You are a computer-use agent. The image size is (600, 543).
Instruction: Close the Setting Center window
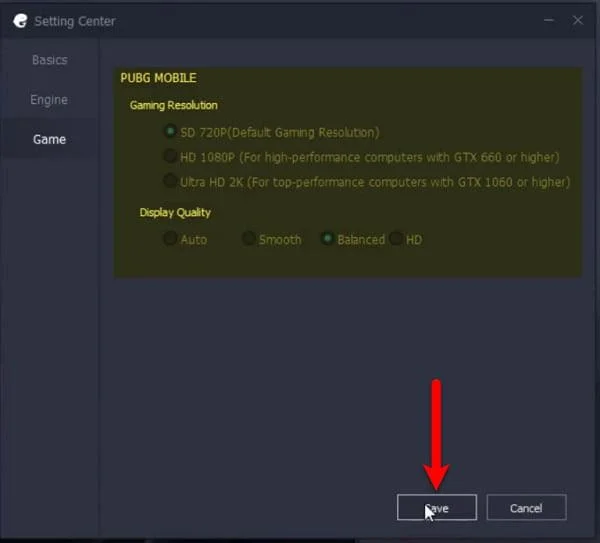pos(578,20)
